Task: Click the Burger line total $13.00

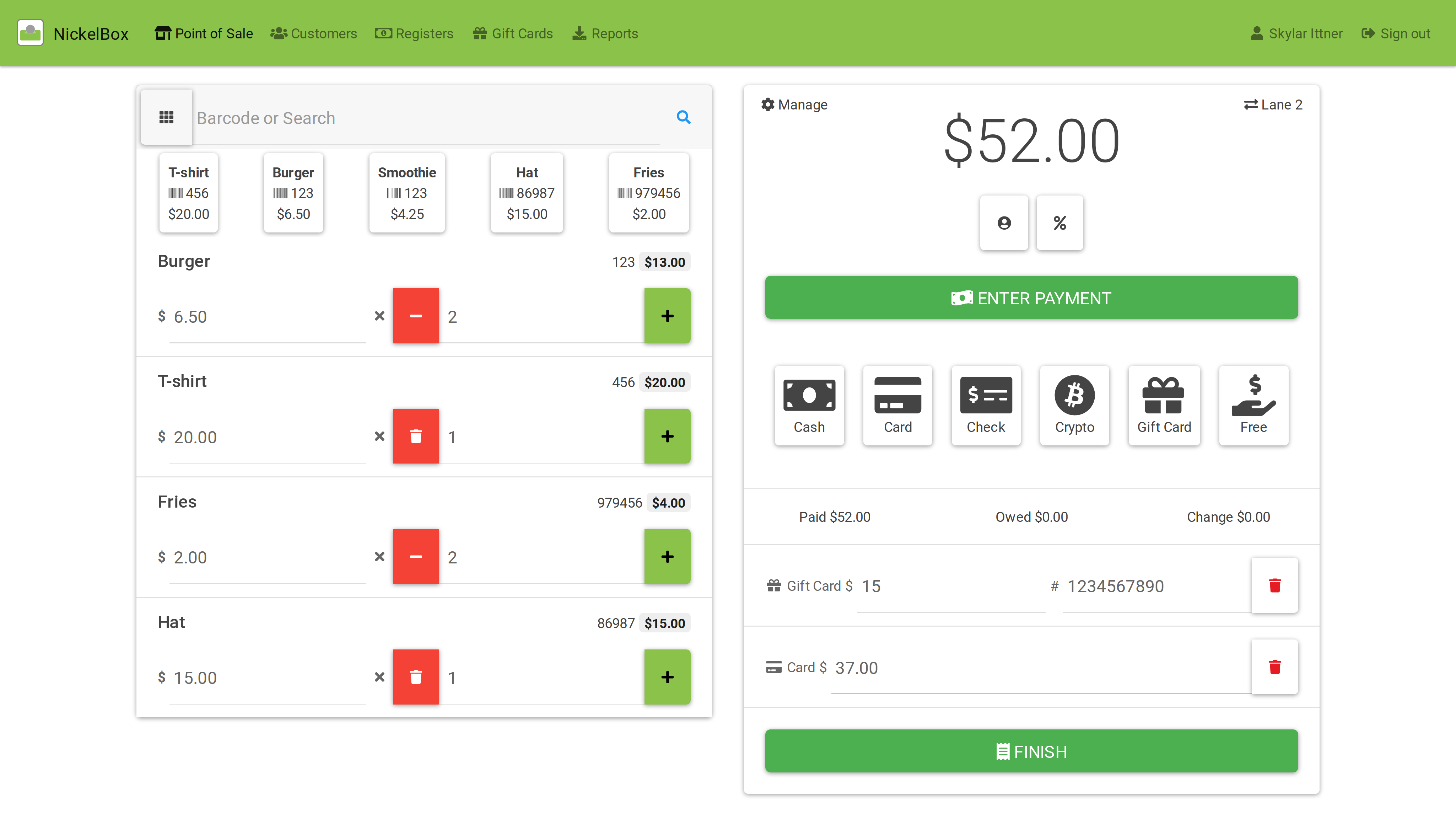Action: click(x=665, y=262)
